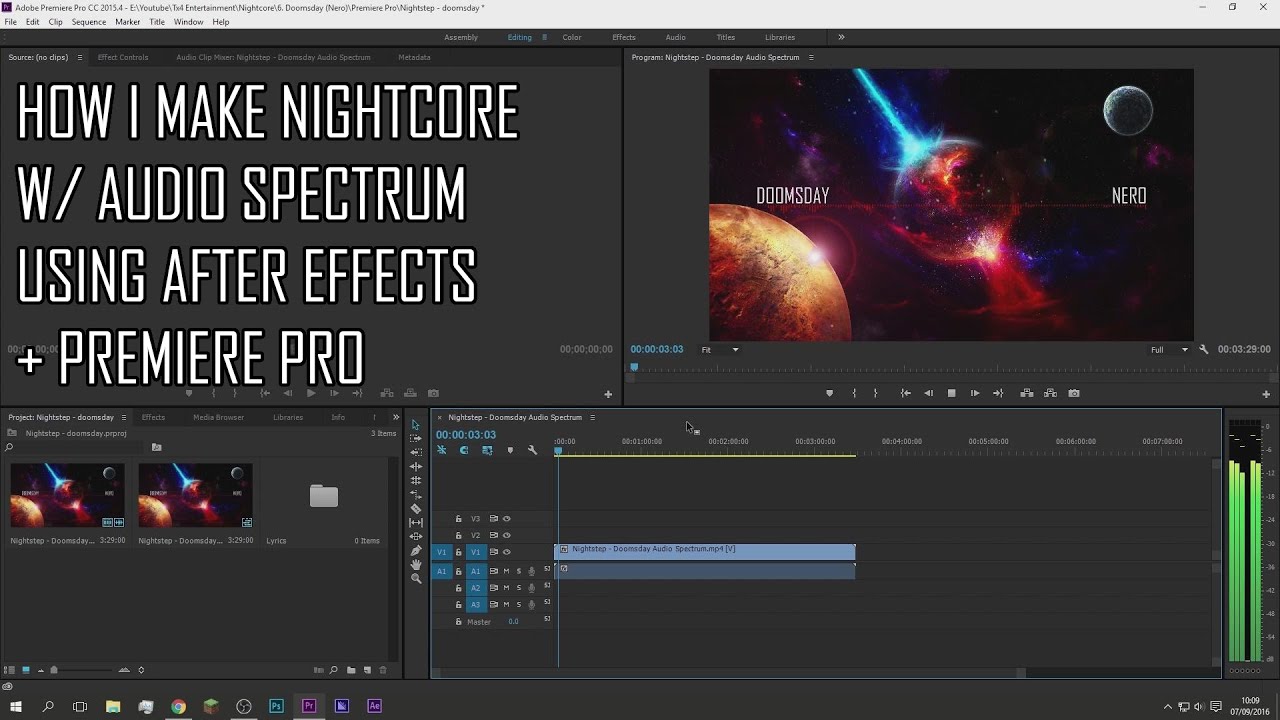The height and width of the screenshot is (720, 1280).
Task: Show overflow workspaces chevron
Action: [x=841, y=37]
